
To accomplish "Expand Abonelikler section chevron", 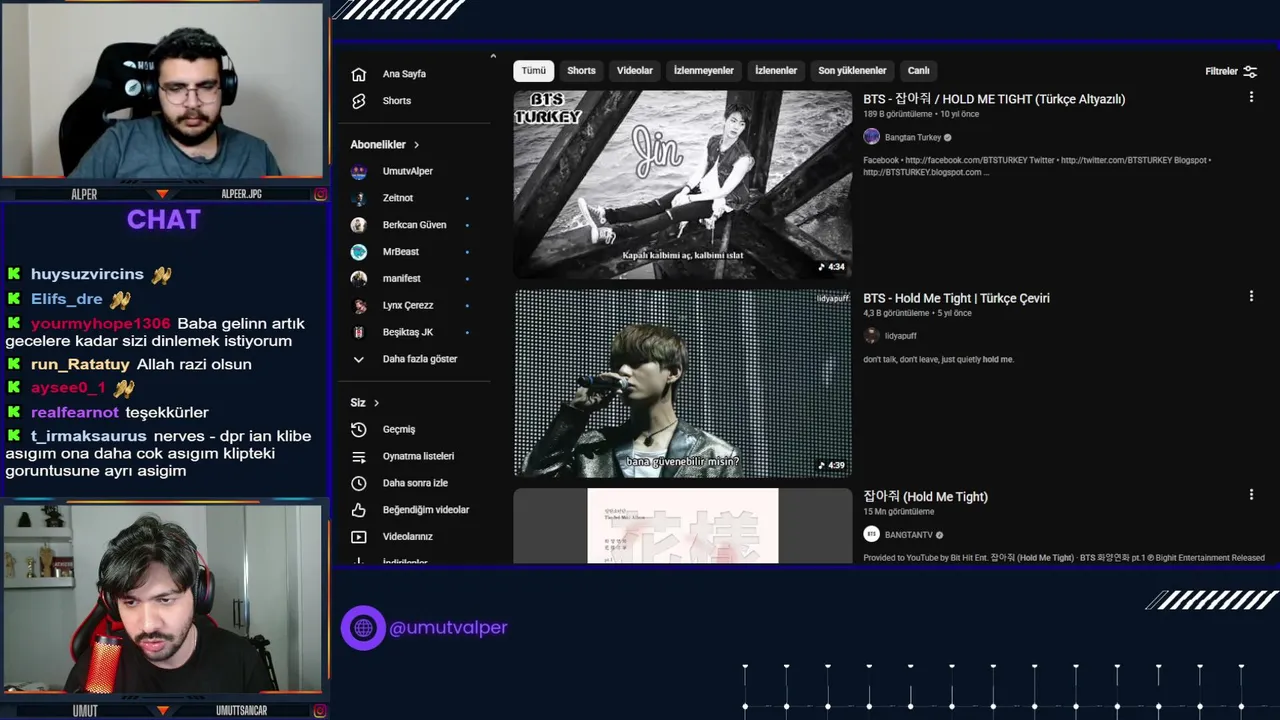I will coord(416,145).
